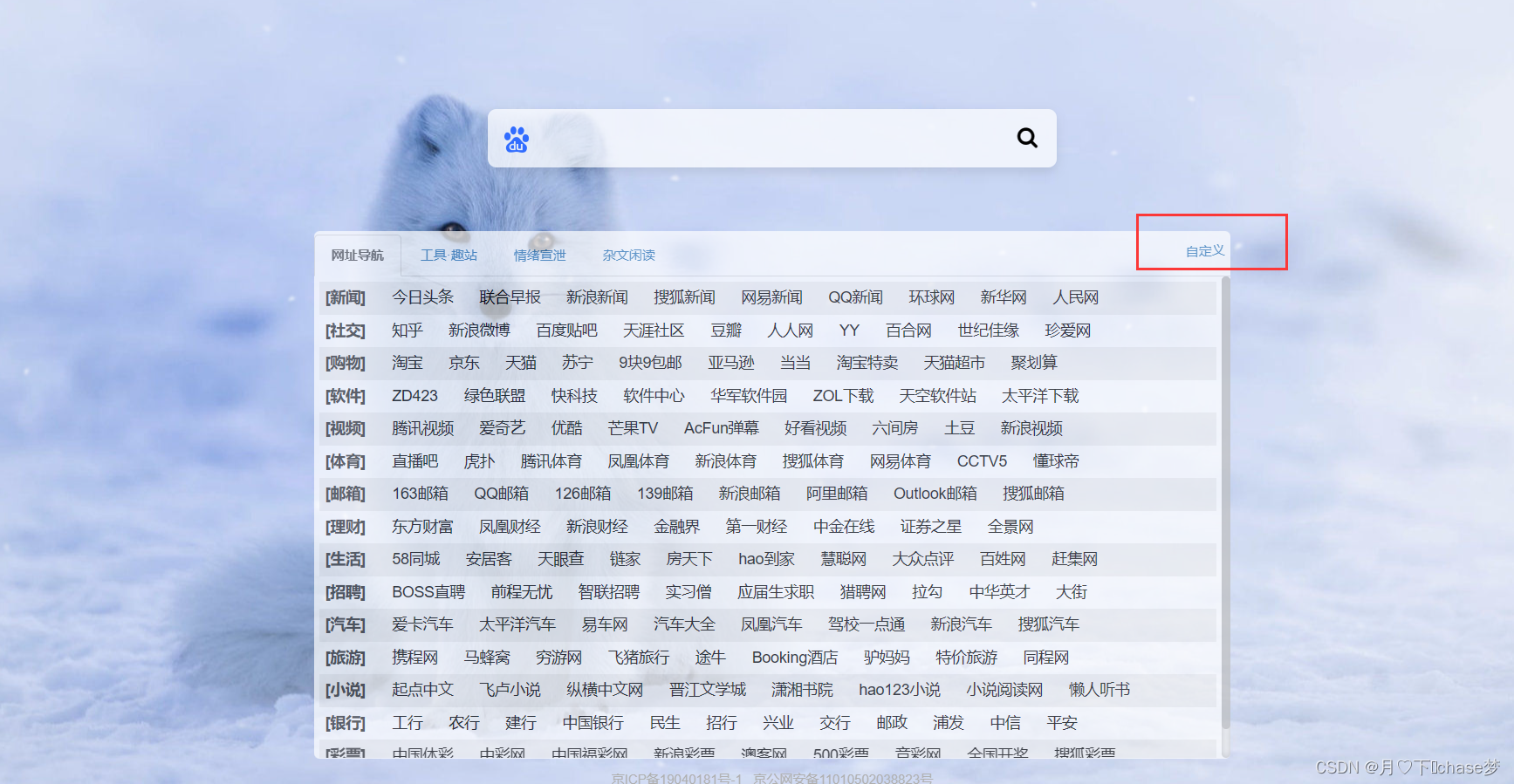This screenshot has height=784, width=1514.
Task: Click the 豆瓣 link
Action: pyautogui.click(x=726, y=331)
